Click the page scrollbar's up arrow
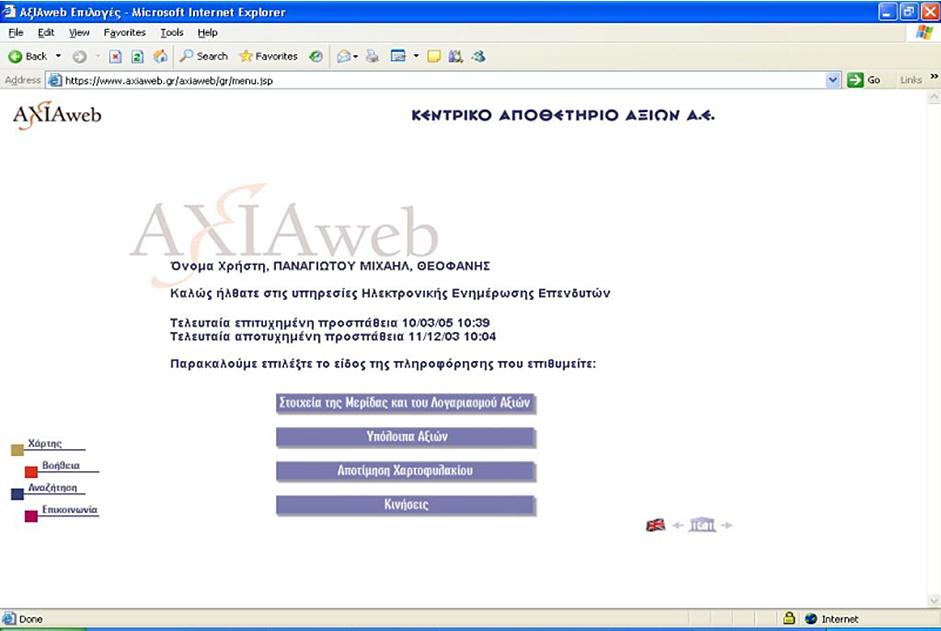The image size is (941, 631). 934,97
